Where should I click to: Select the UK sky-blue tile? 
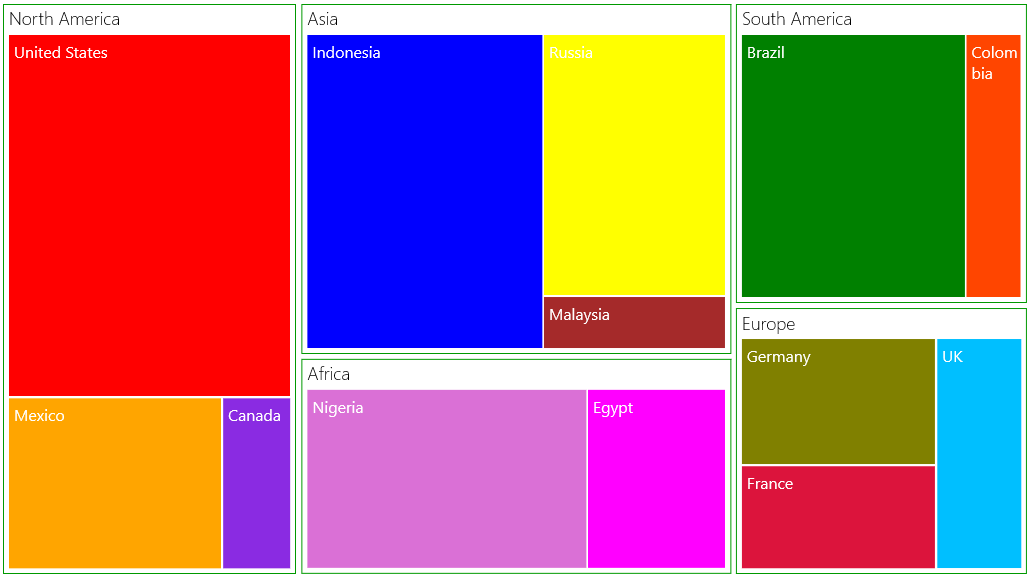coord(979,453)
